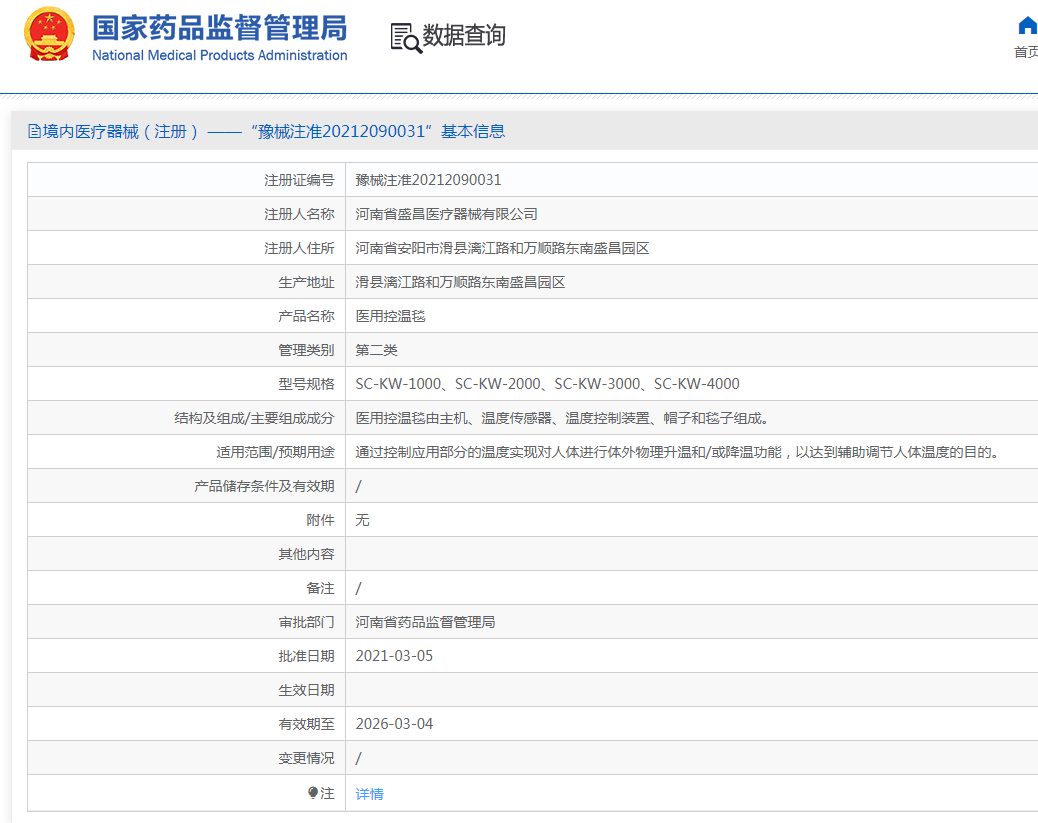Viewport: 1038px width, 823px height.
Task: Click the lightbulb icon beside 注
Action: [313, 793]
